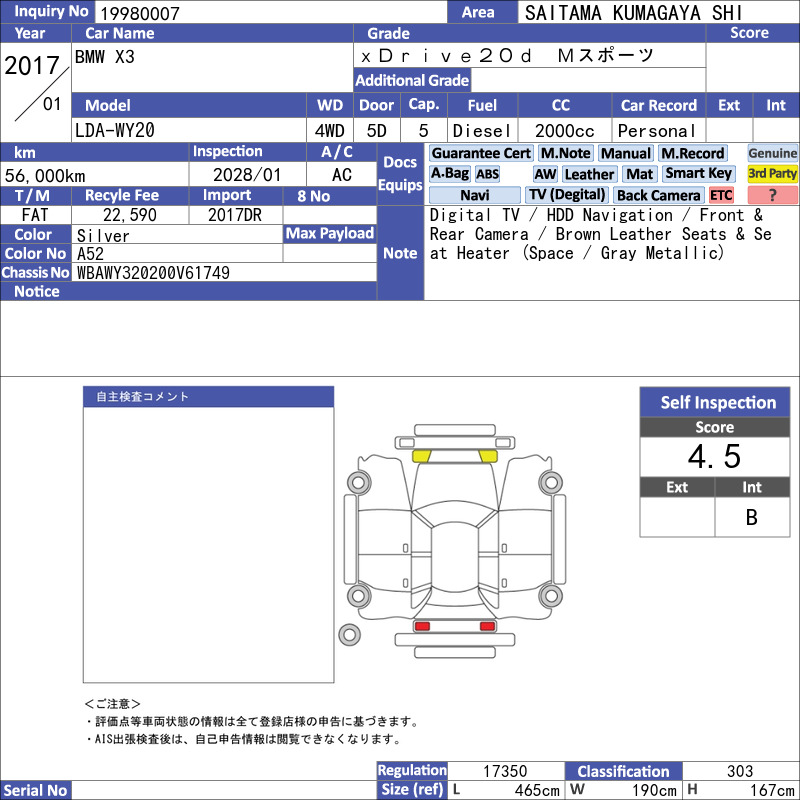Click the transmission value FAT
800x800 pixels.
35,215
